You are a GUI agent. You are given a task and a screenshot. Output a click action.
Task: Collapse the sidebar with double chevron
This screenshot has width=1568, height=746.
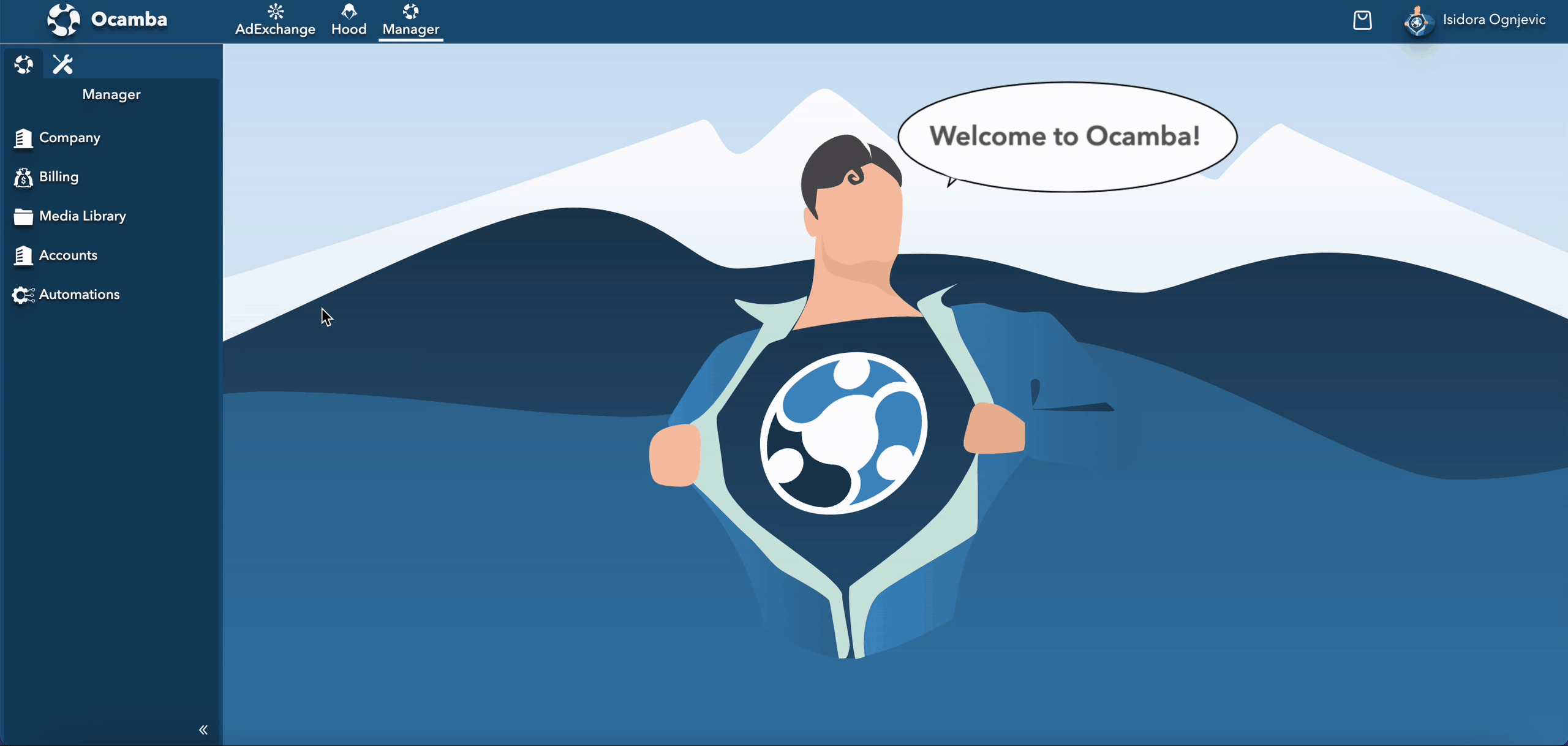pyautogui.click(x=203, y=729)
